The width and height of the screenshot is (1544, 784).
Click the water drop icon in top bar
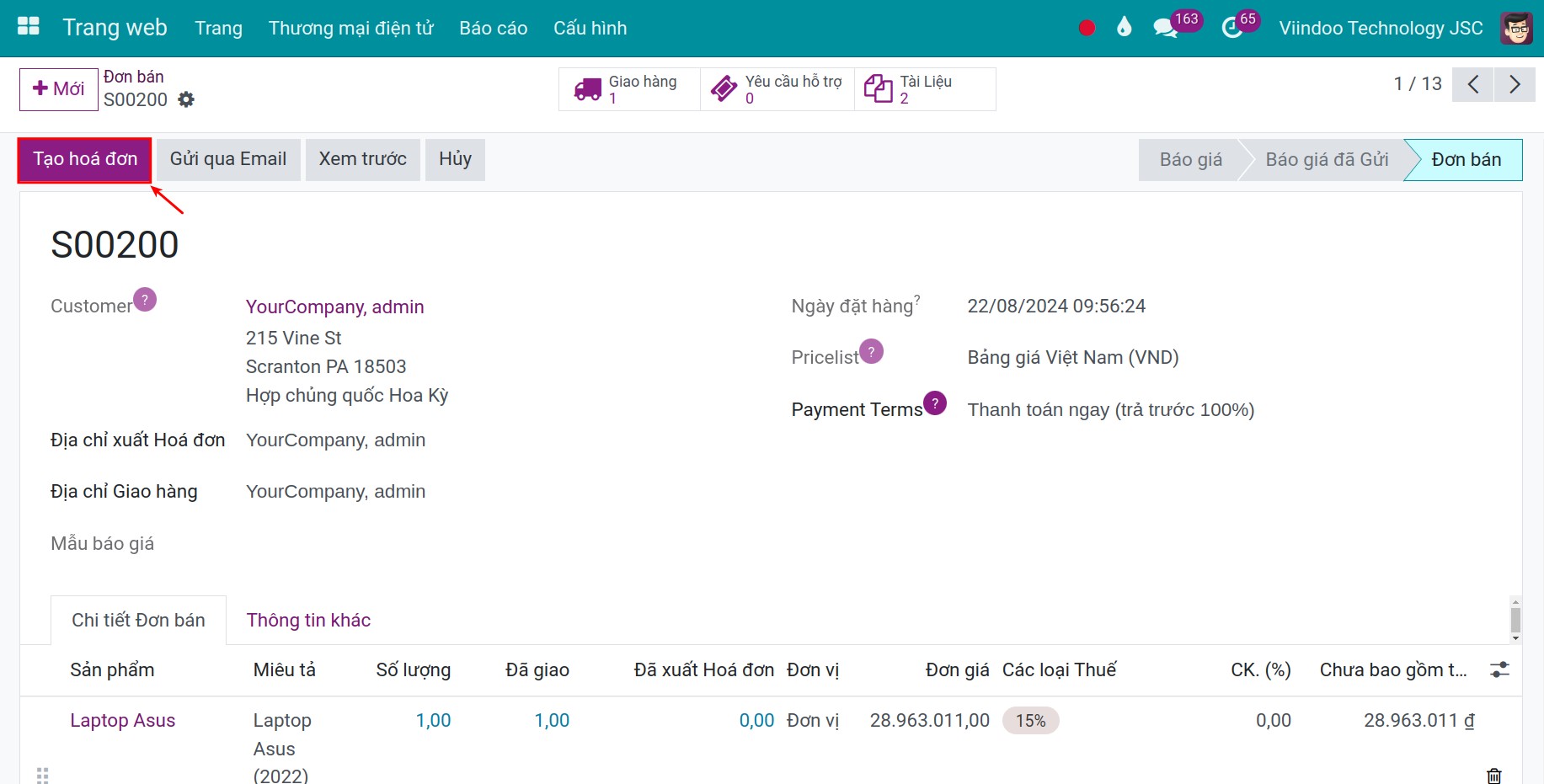(x=1124, y=27)
